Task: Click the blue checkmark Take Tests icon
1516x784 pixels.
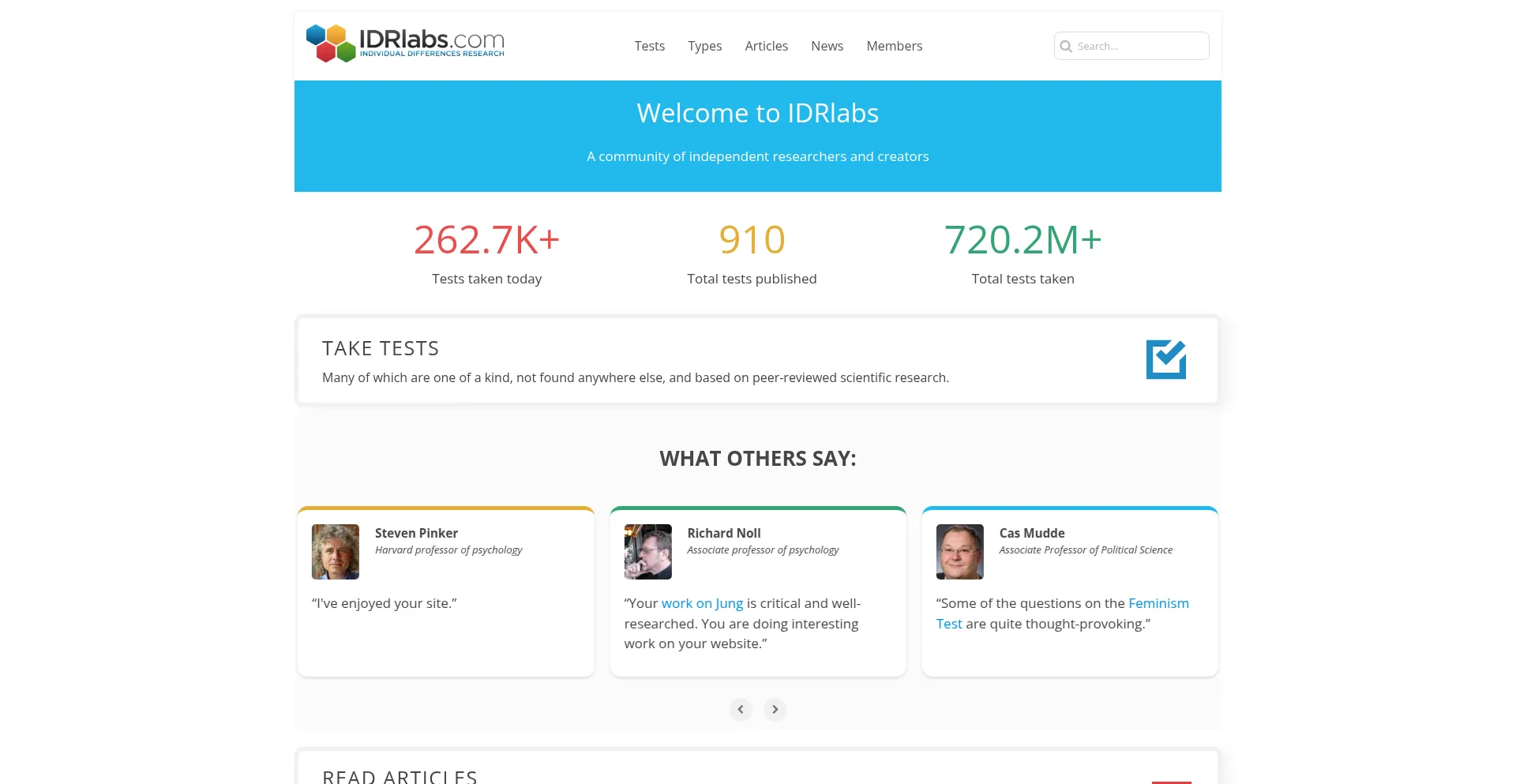Action: (1166, 359)
